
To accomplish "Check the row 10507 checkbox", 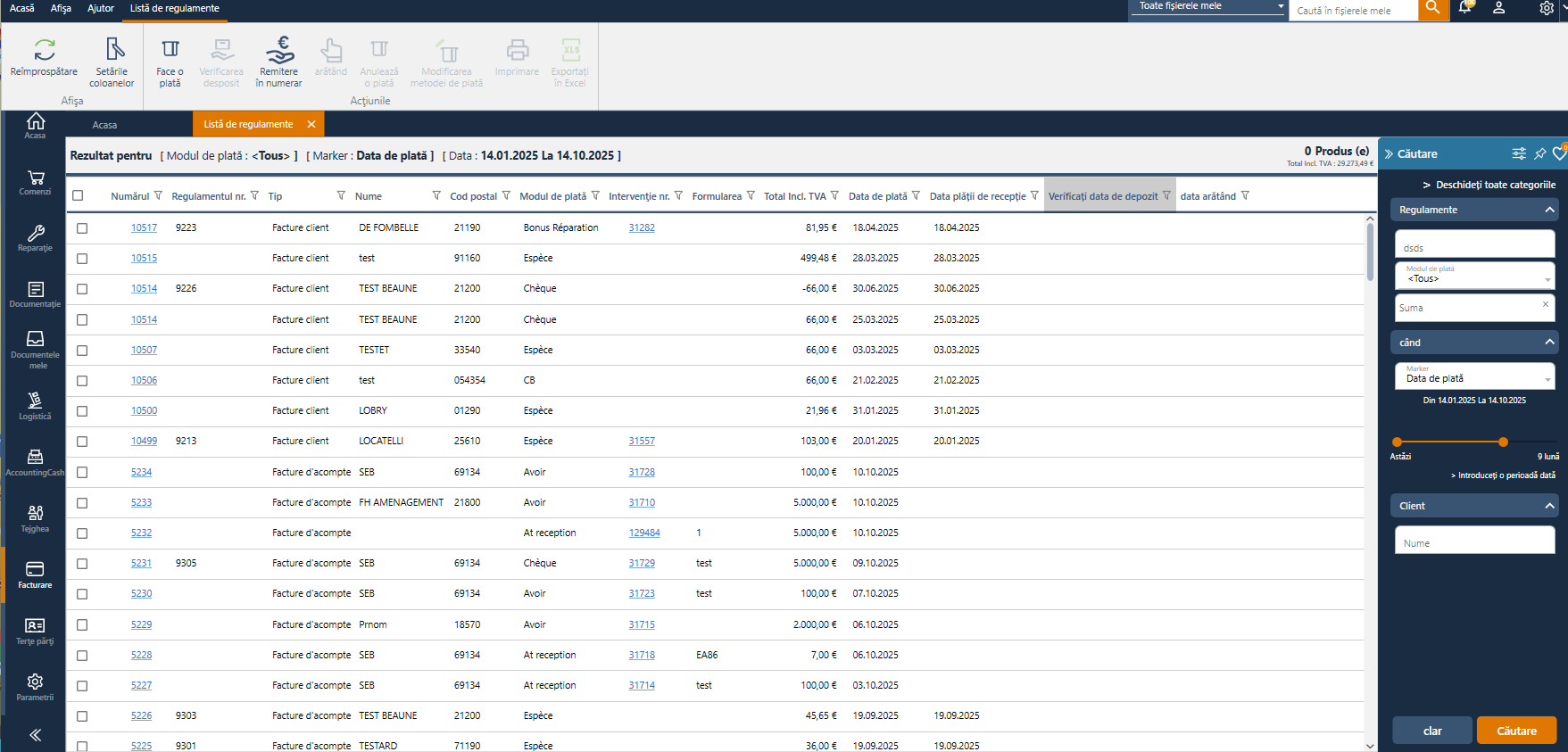I will [x=82, y=351].
